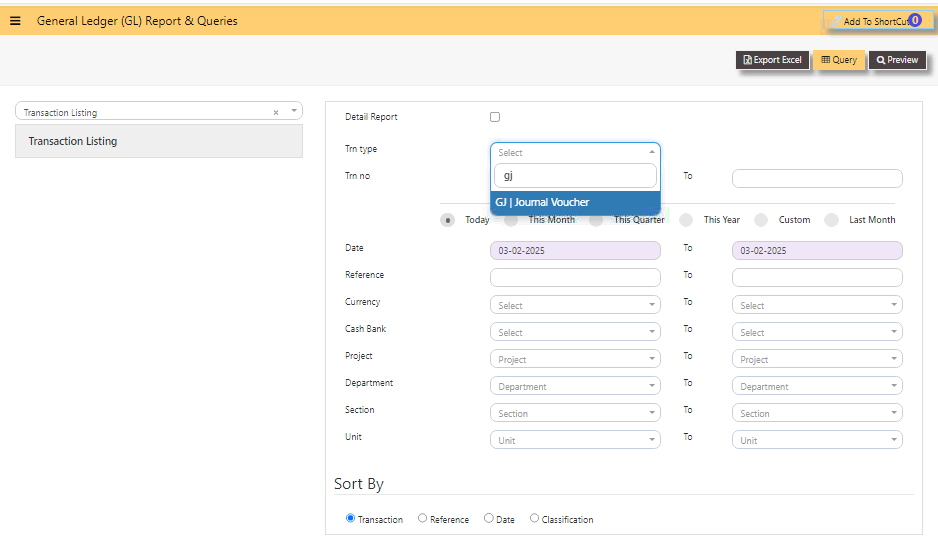
Task: Click the Date from field 03-02-2025
Action: [575, 251]
